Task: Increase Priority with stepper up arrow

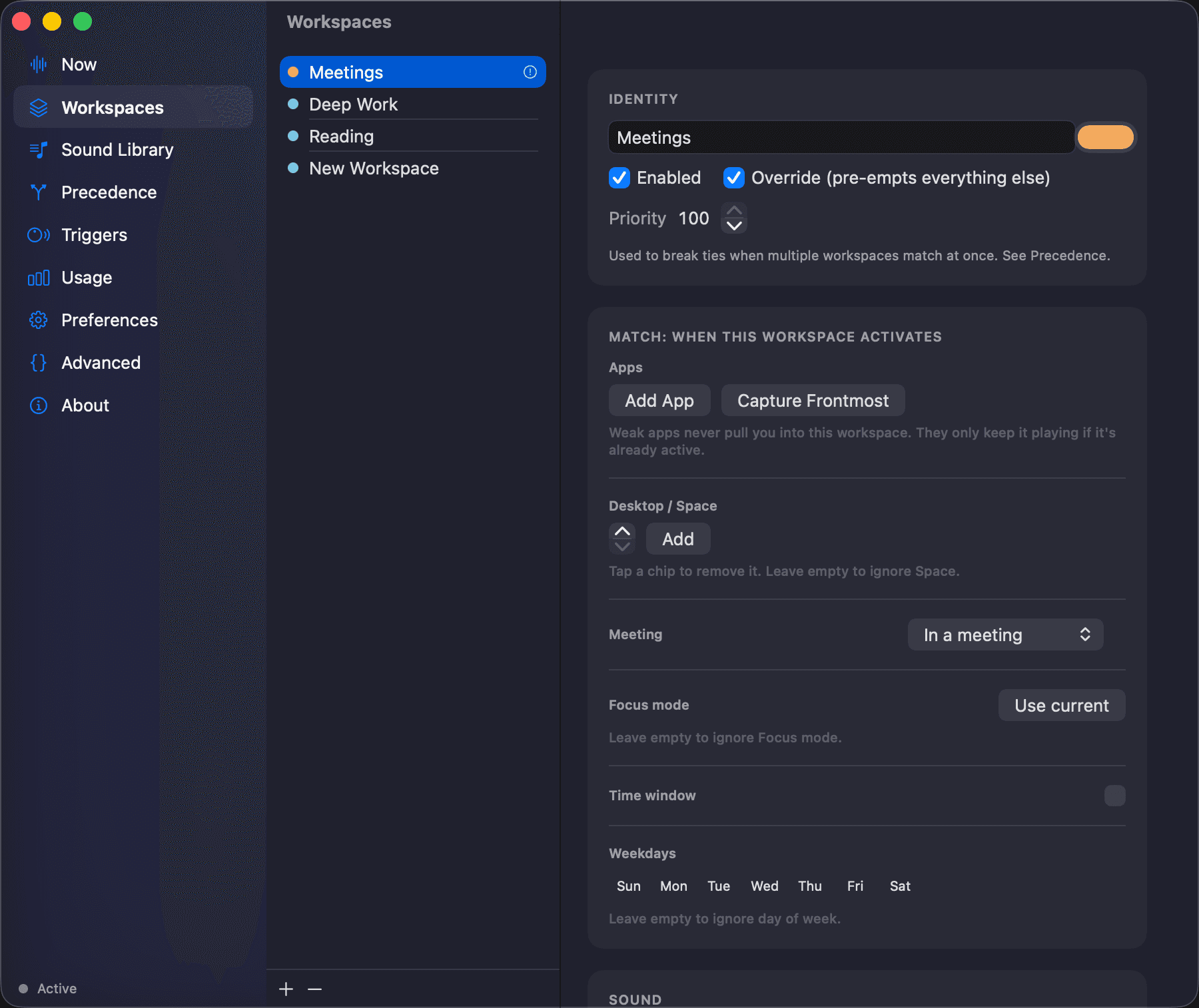Action: click(x=734, y=210)
